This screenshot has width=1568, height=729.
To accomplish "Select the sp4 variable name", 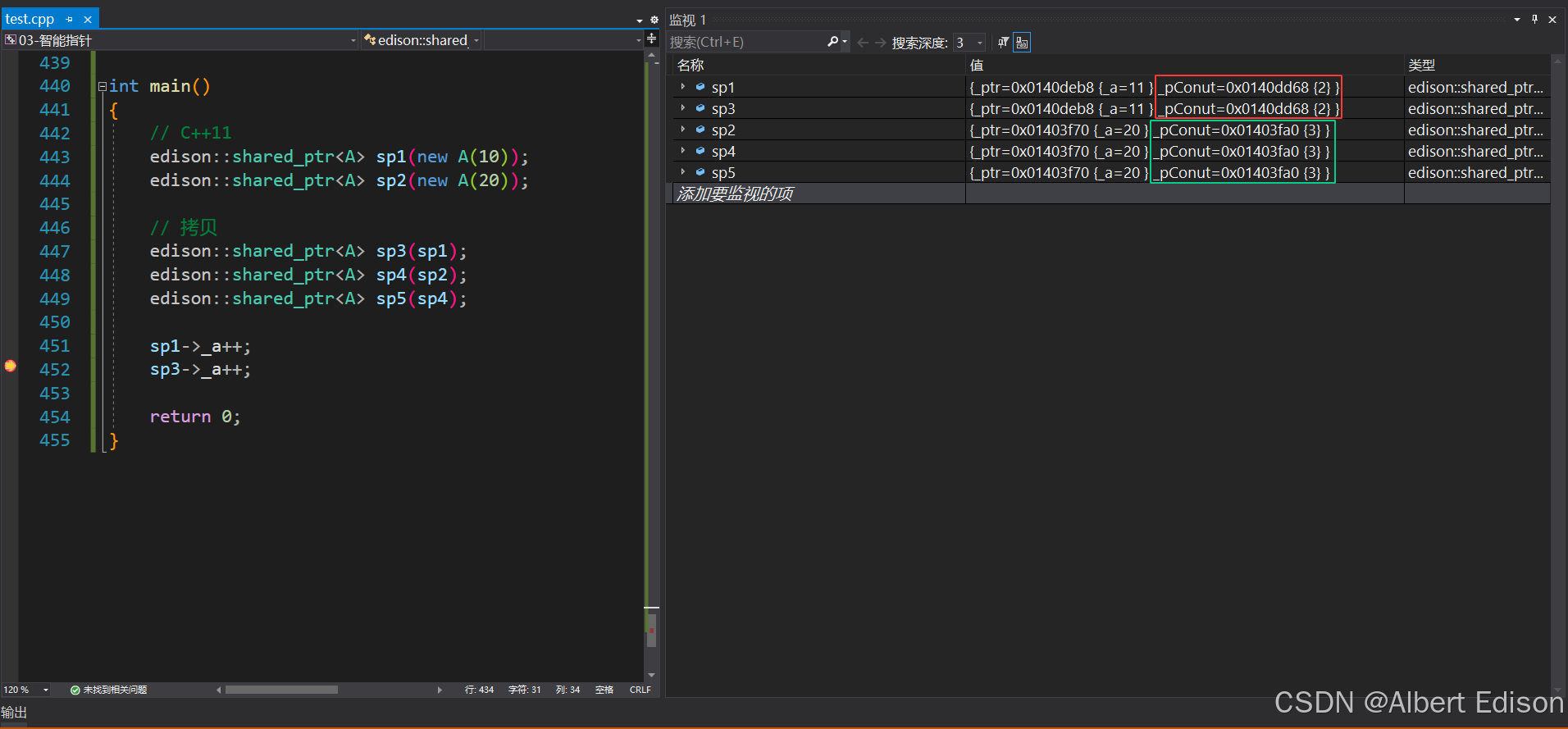I will [x=723, y=152].
